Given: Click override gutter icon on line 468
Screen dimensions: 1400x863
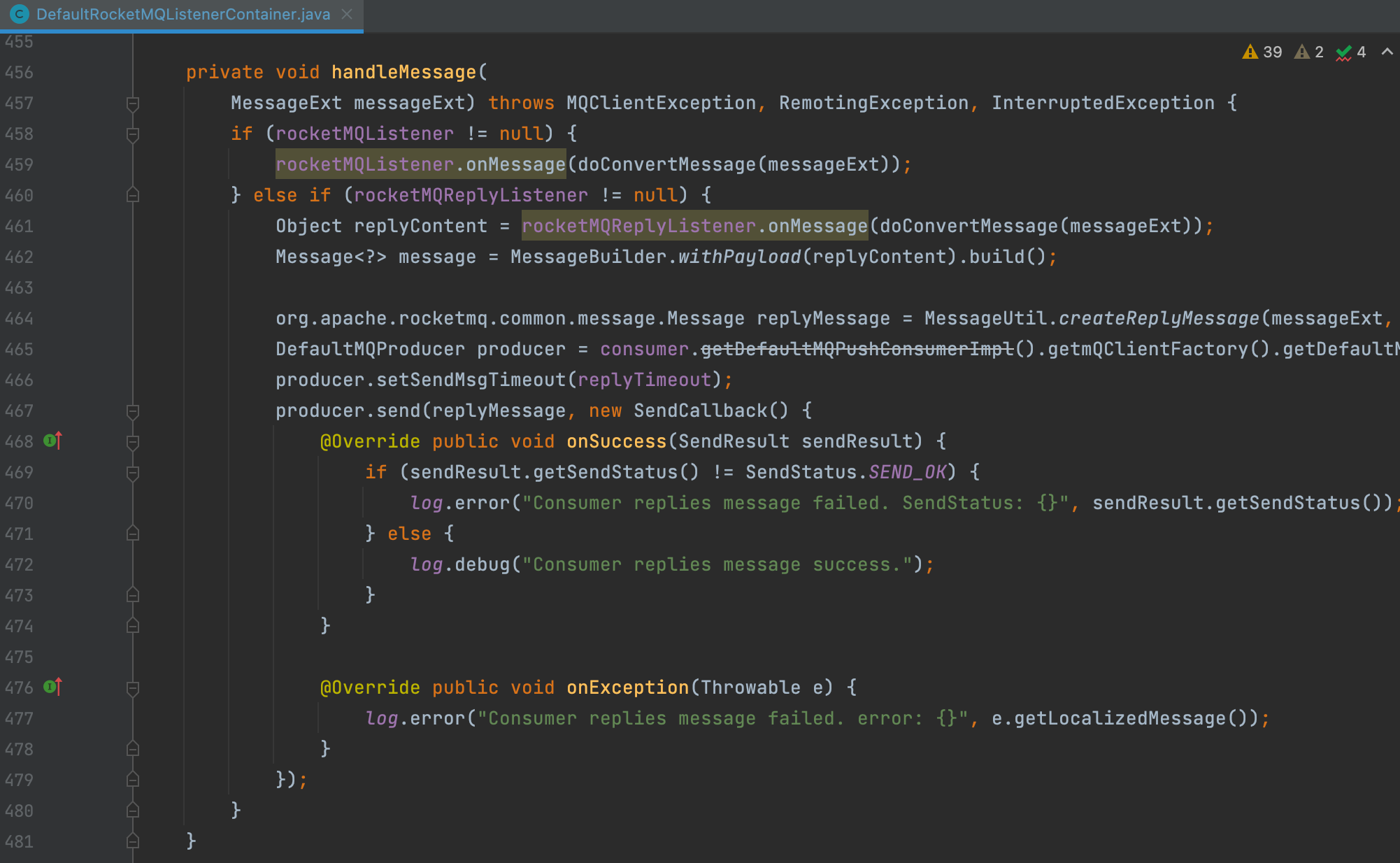Looking at the screenshot, I should [x=53, y=441].
